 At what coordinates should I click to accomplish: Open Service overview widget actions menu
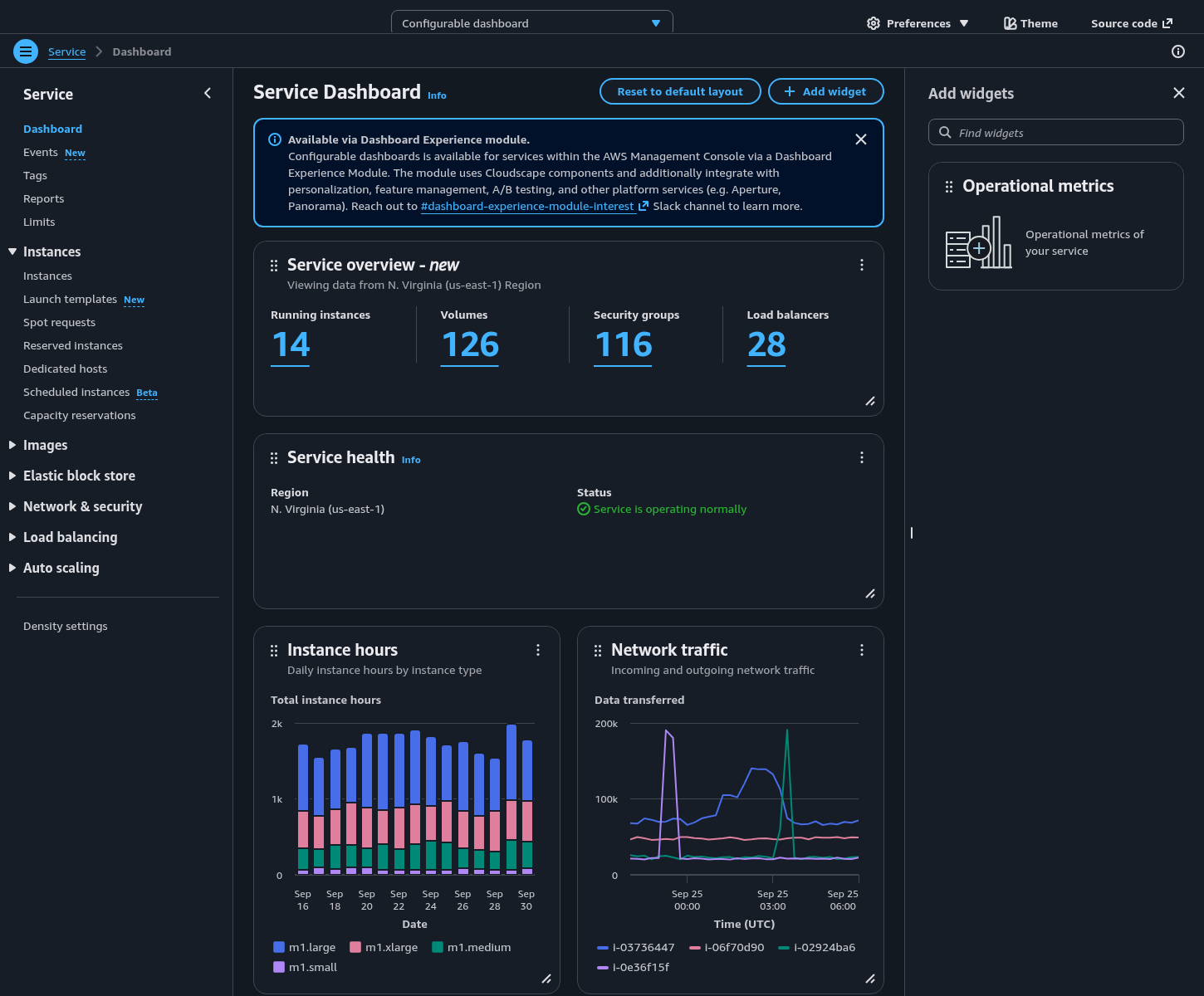(861, 265)
